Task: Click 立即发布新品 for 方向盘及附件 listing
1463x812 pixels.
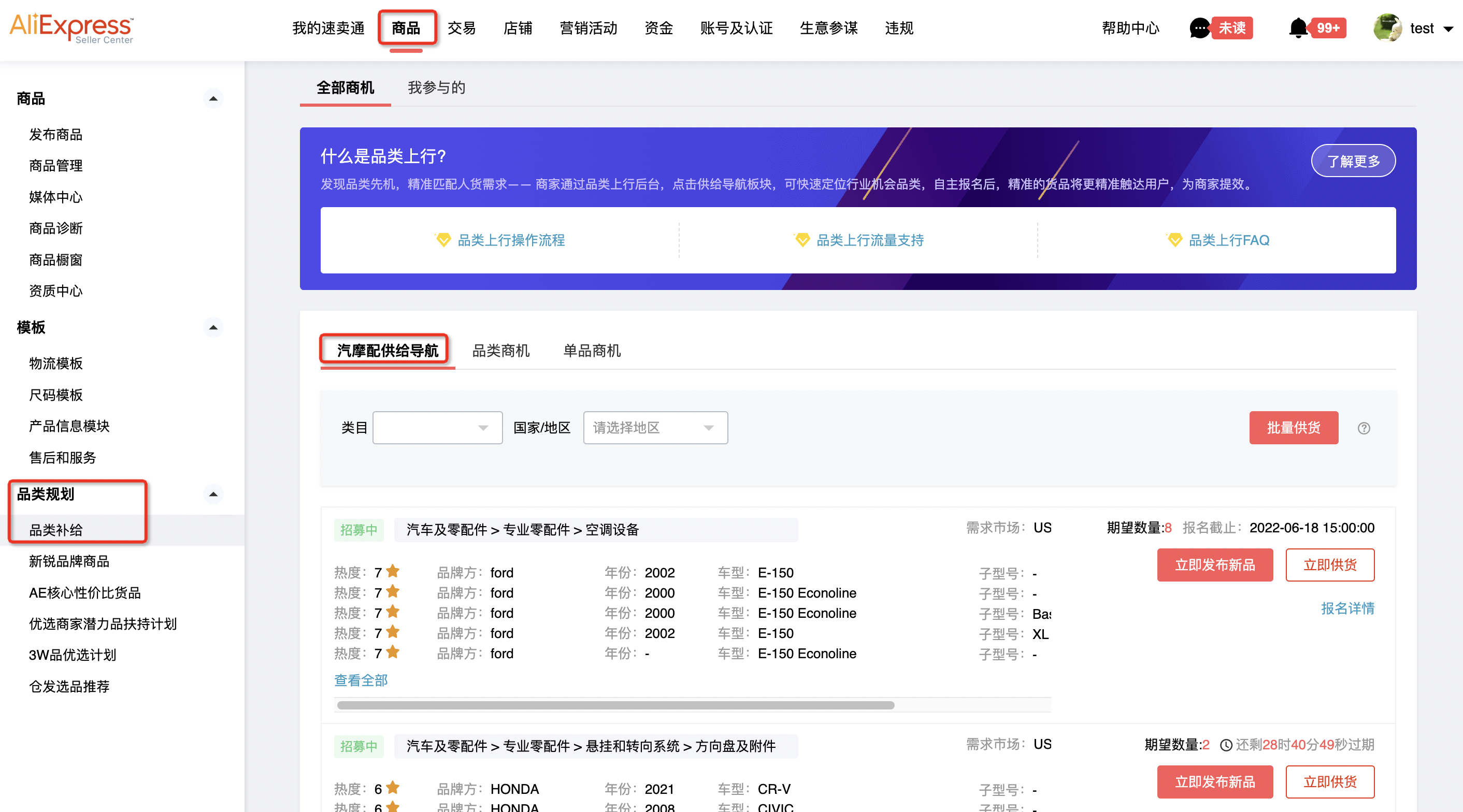Action: (x=1215, y=782)
